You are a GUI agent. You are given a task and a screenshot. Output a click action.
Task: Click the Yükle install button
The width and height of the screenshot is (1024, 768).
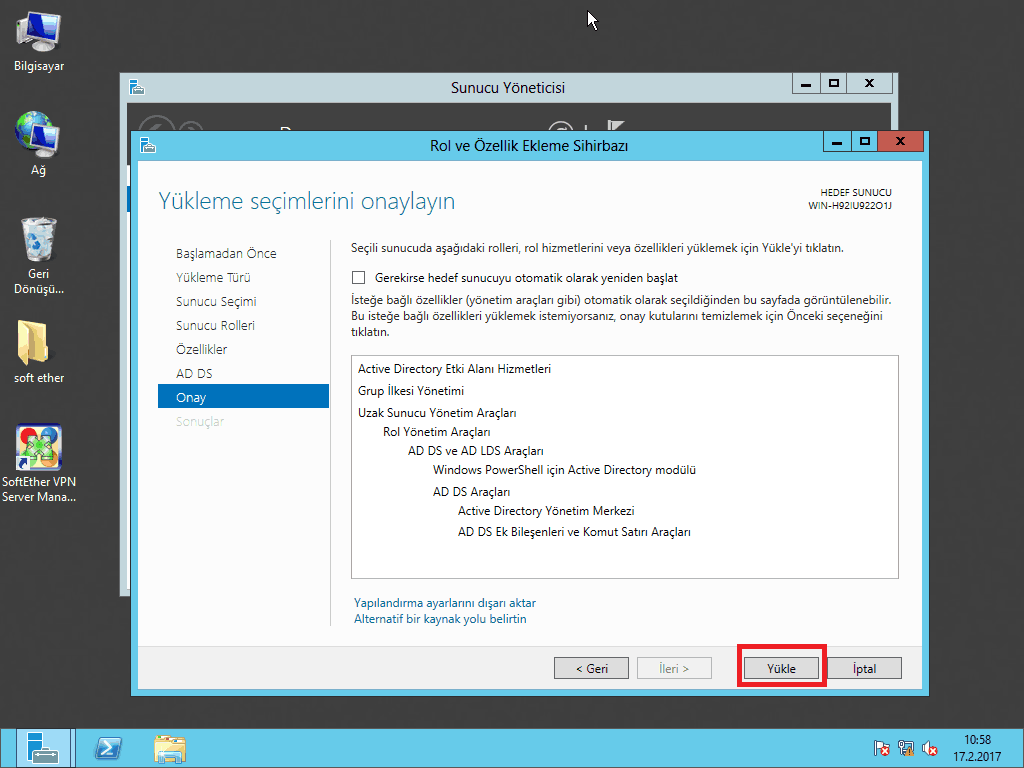[781, 668]
